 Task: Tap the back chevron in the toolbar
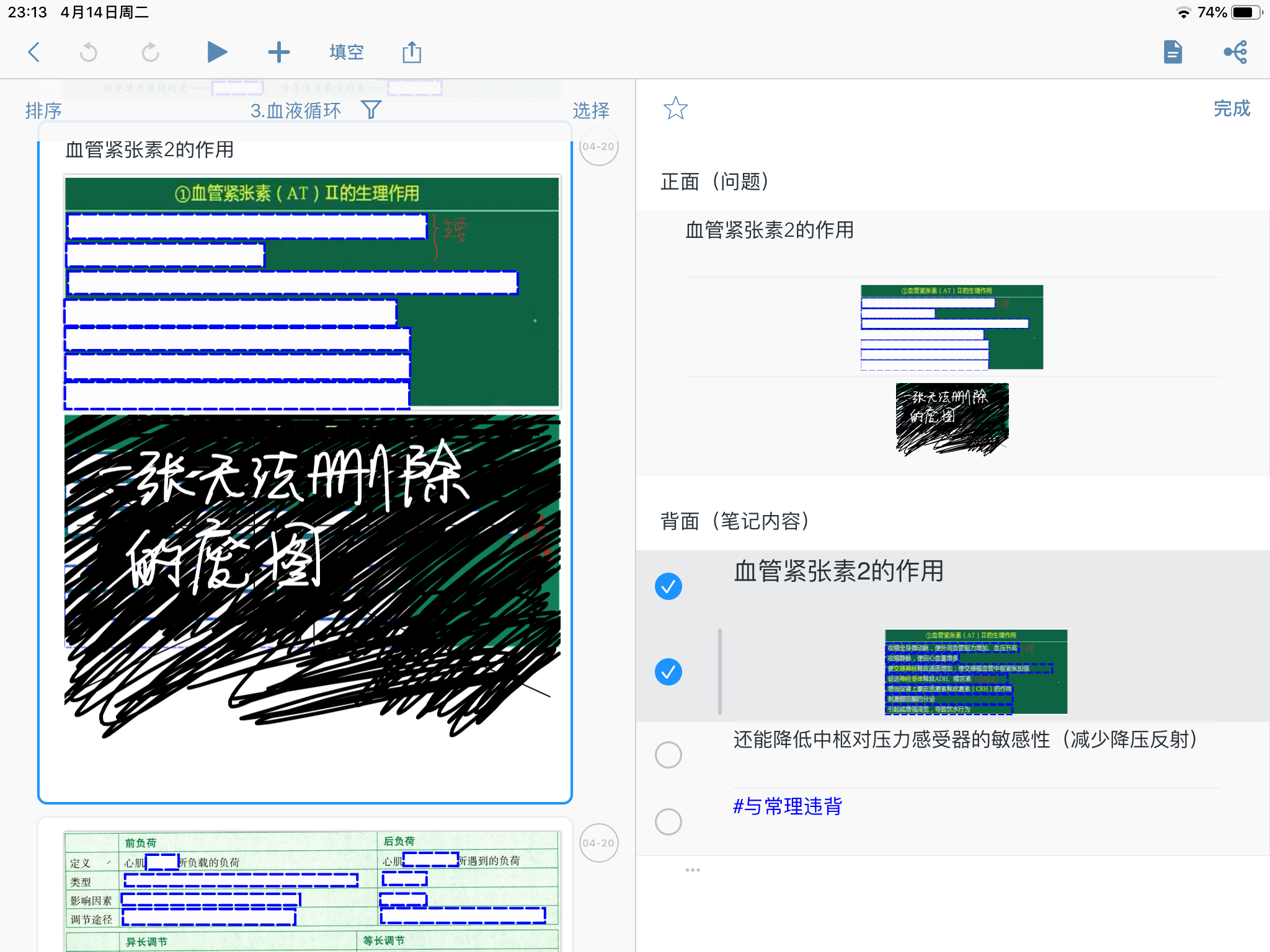pos(34,52)
